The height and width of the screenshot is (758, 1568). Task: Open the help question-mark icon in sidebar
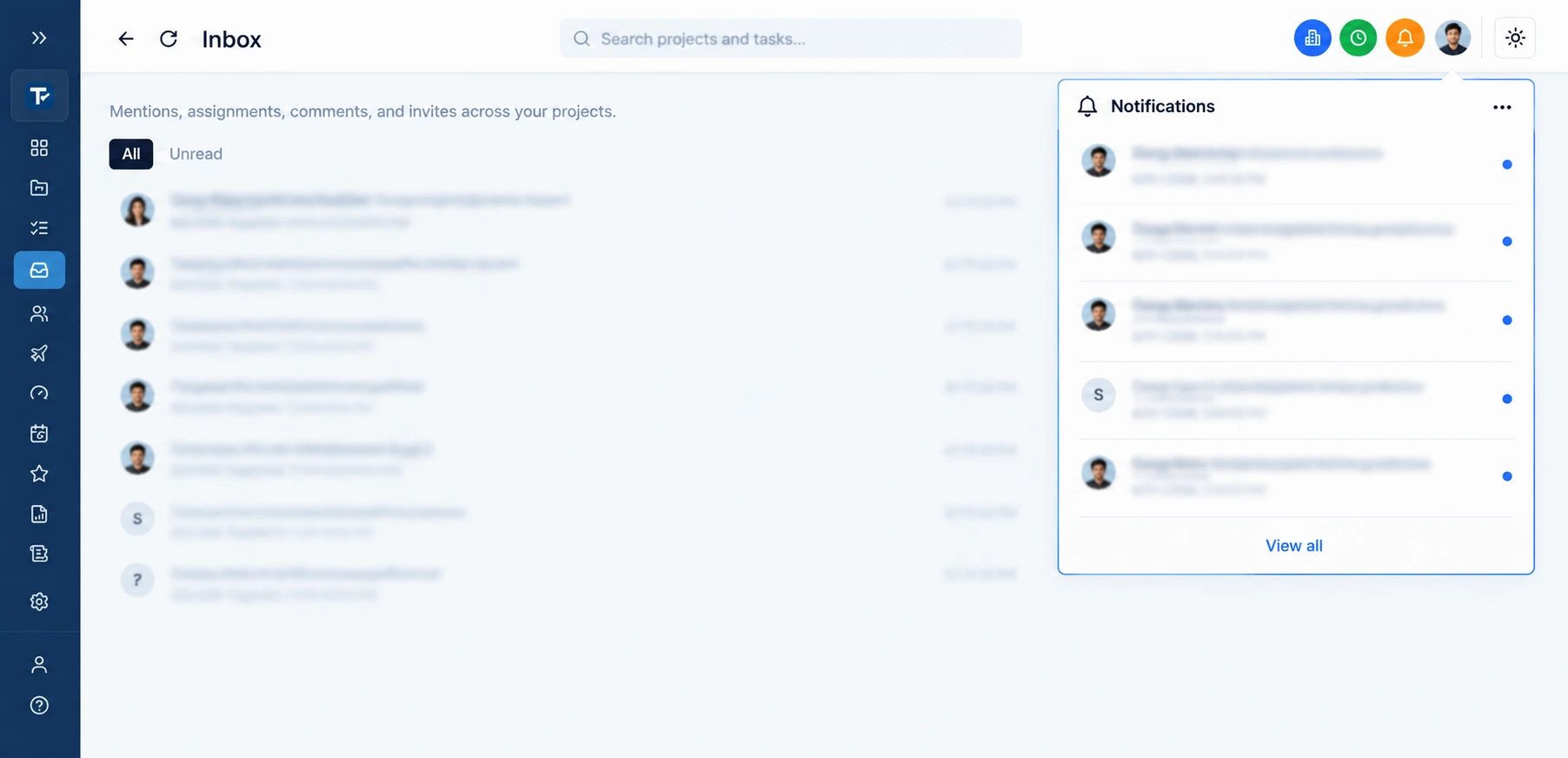[x=39, y=705]
